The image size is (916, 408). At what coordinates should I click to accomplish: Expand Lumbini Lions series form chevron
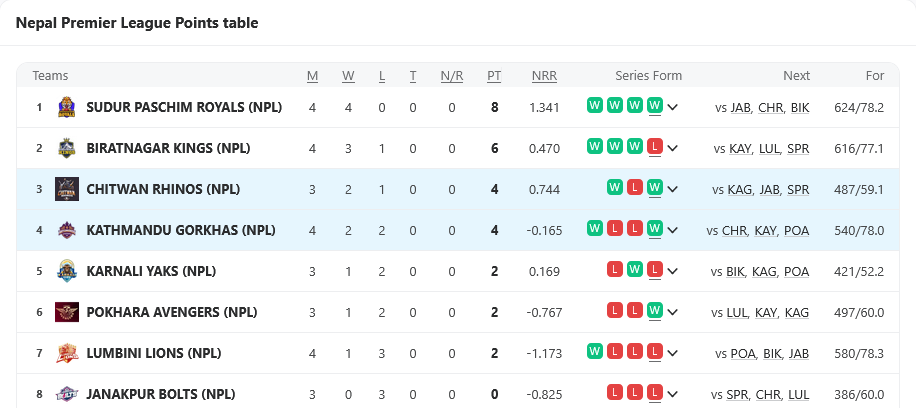point(673,354)
